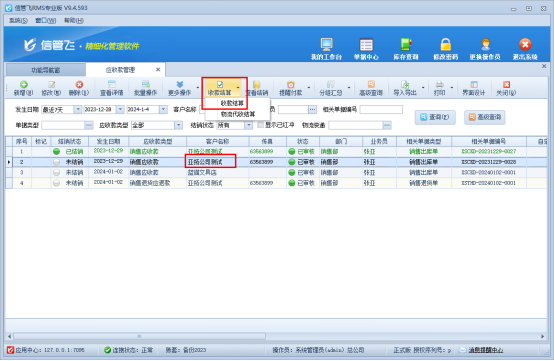This screenshot has height=361, width=554.
Task: Click the 批量操作 toolbar icon
Action: [x=146, y=88]
